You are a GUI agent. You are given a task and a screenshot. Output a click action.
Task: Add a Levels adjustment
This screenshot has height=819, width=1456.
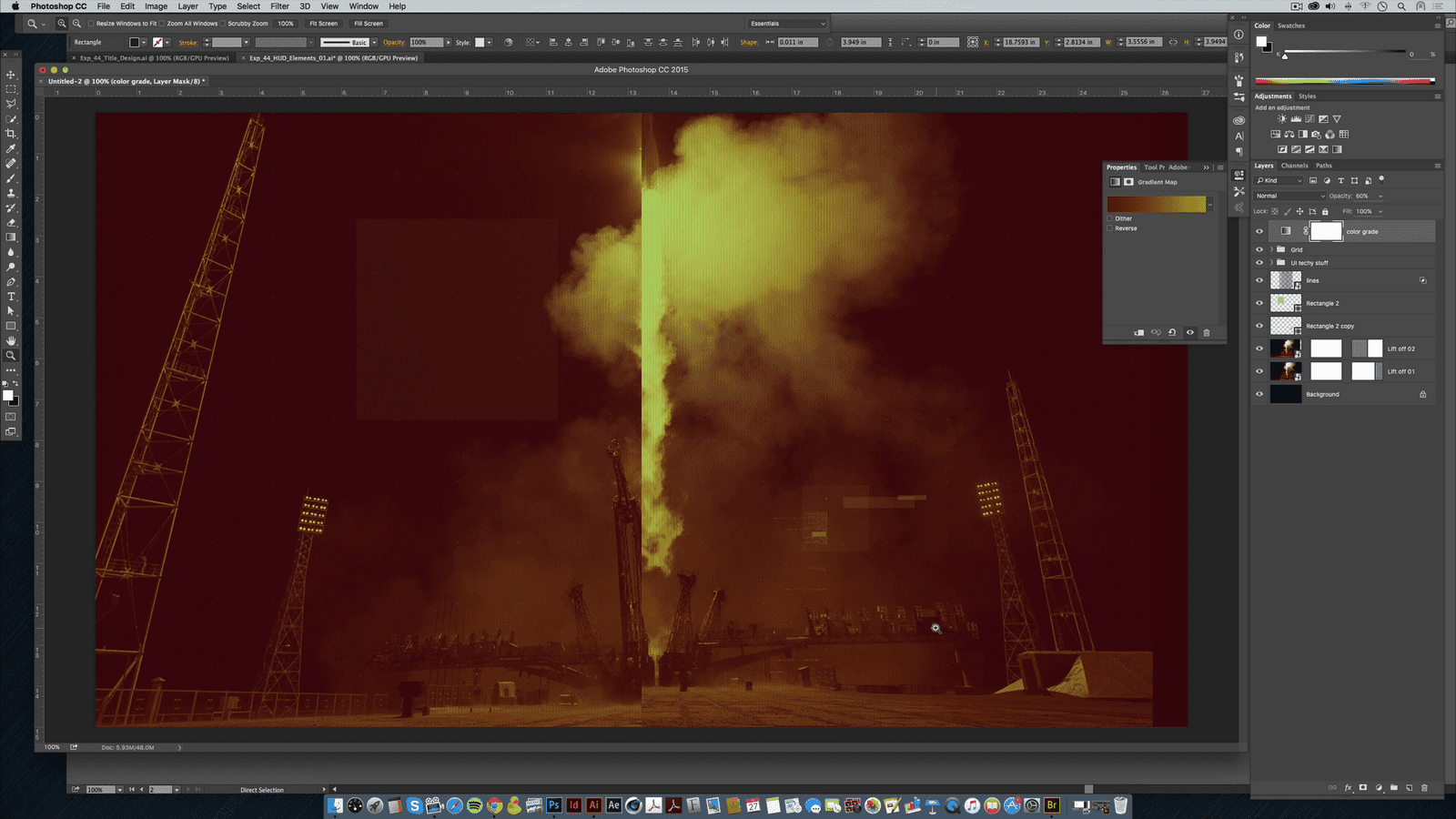[x=1296, y=119]
